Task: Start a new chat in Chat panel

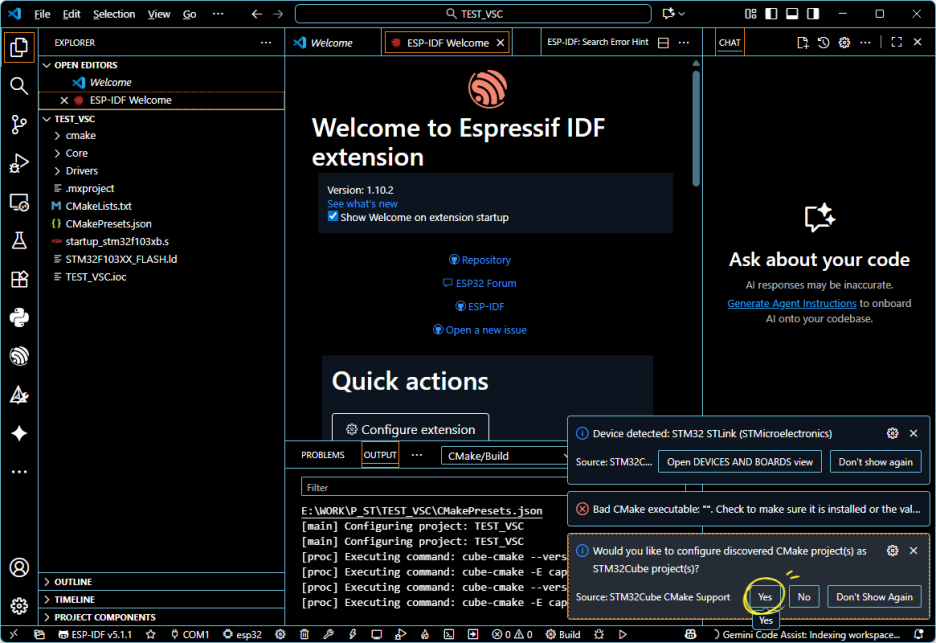Action: [x=802, y=42]
